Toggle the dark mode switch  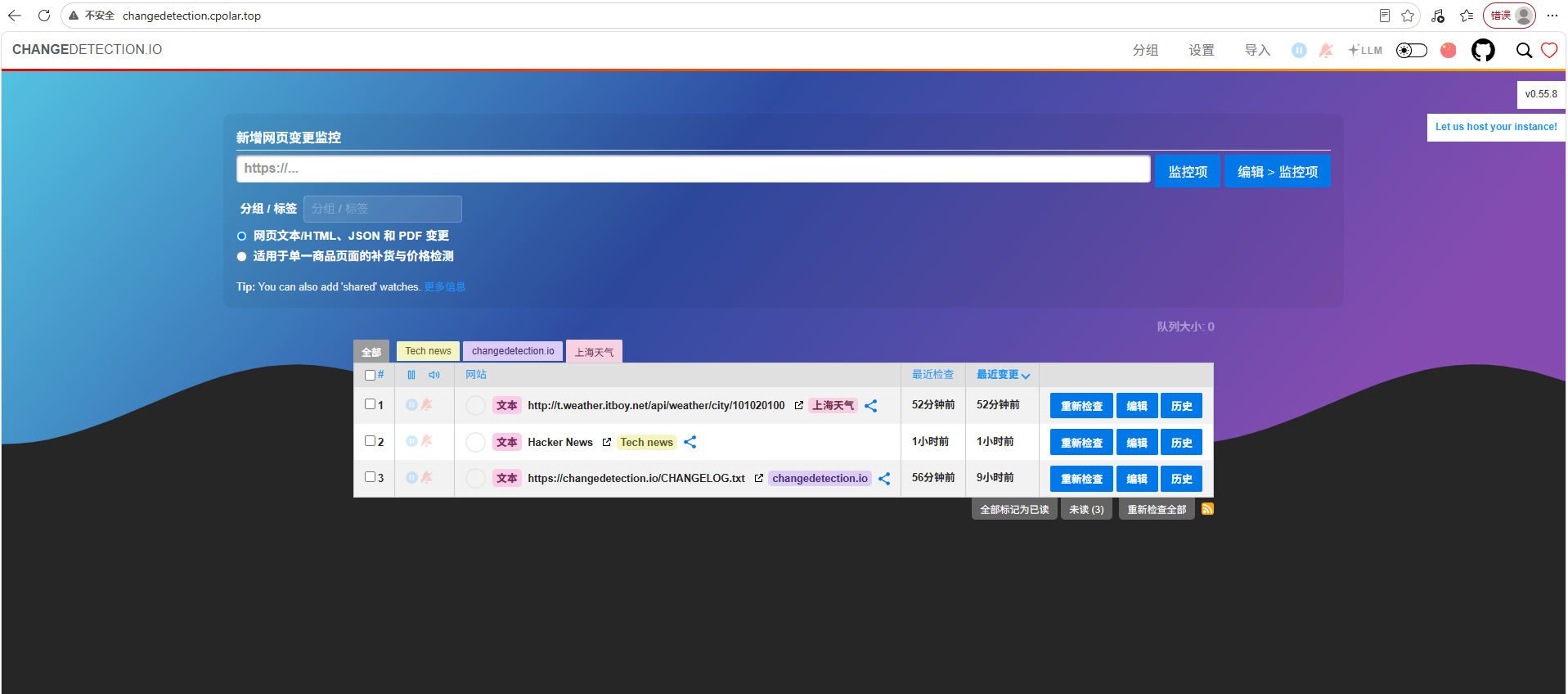1412,50
